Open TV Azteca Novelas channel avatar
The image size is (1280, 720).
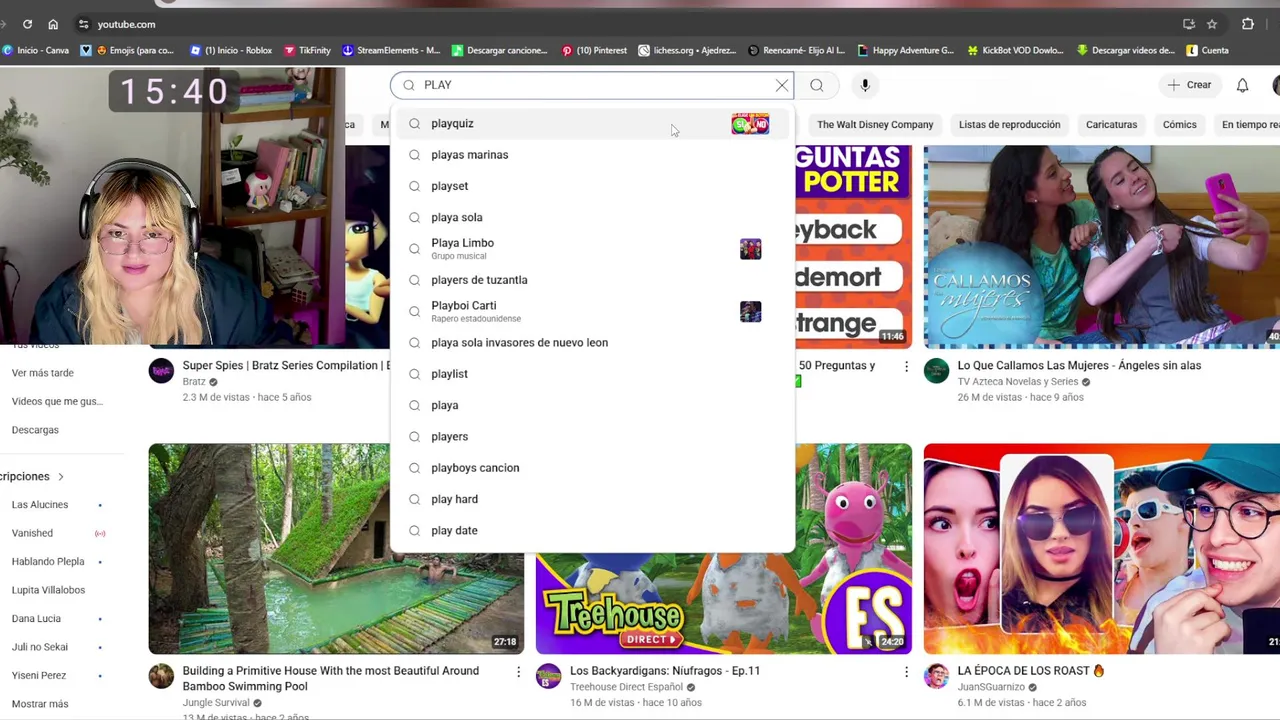[936, 371]
